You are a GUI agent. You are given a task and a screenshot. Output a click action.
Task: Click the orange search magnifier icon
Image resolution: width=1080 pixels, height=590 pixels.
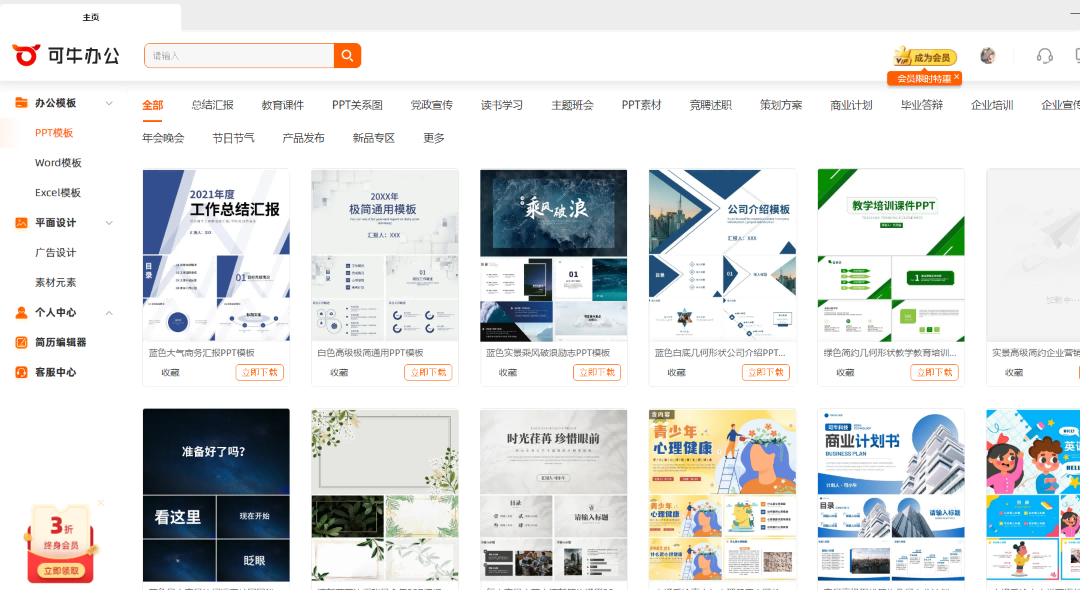(346, 55)
